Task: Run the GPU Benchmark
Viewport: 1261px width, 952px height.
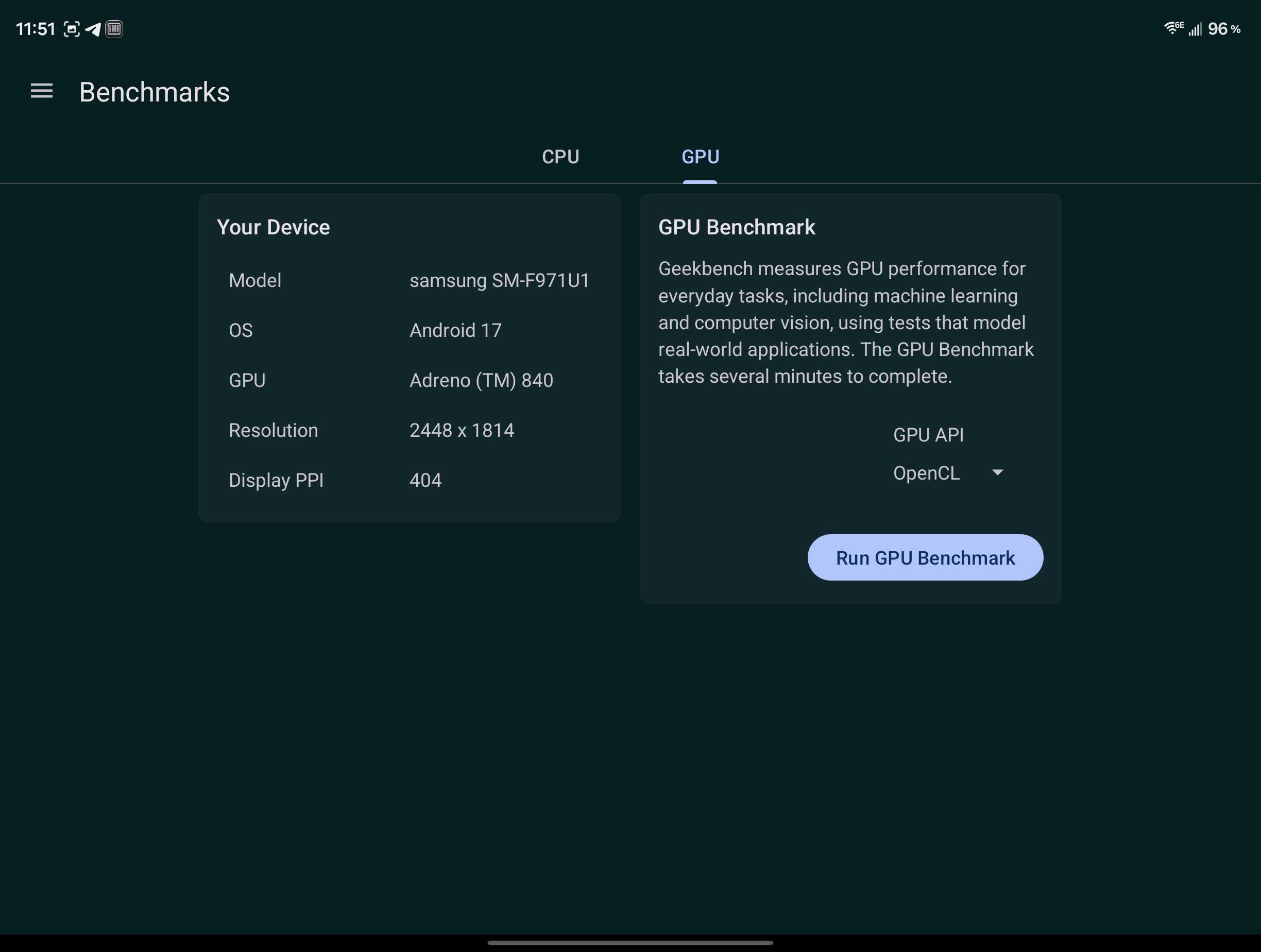Action: coord(925,557)
